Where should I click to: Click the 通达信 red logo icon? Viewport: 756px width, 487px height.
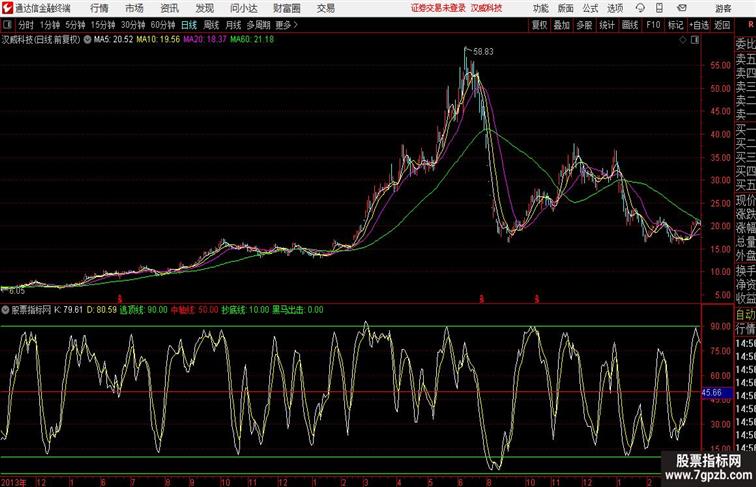tap(7, 8)
